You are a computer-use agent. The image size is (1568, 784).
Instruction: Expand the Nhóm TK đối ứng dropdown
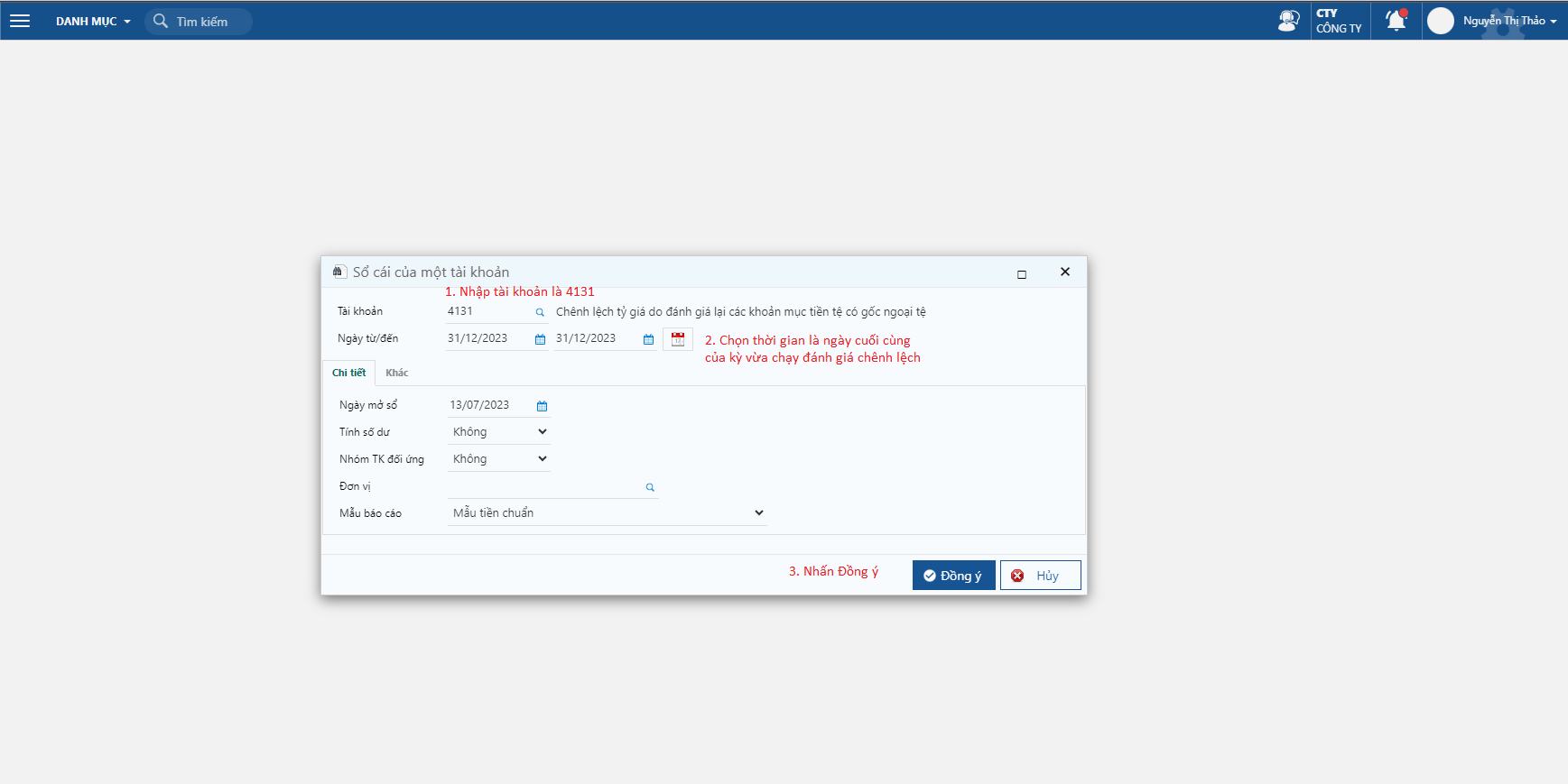(x=499, y=459)
